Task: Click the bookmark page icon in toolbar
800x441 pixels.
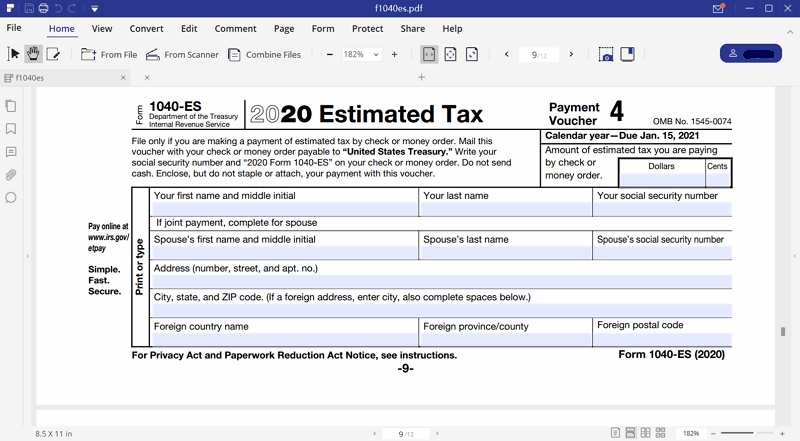Action: 628,54
